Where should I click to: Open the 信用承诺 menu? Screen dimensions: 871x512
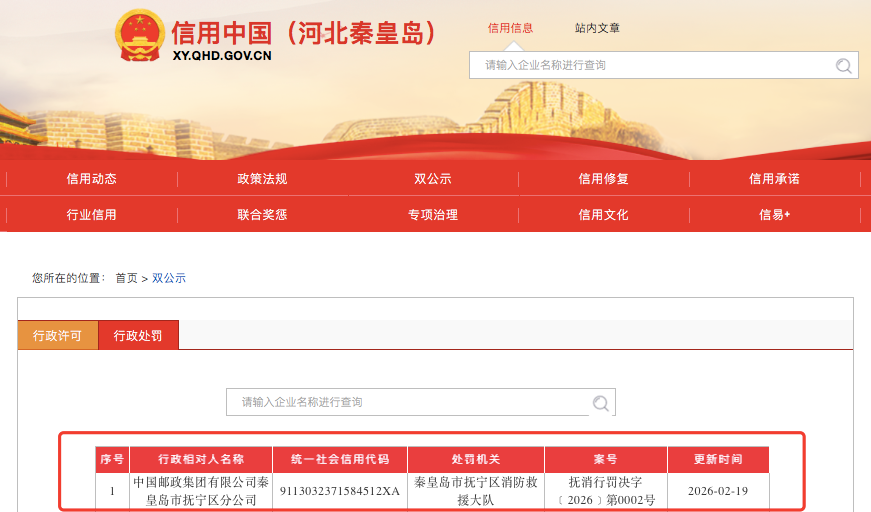774,179
